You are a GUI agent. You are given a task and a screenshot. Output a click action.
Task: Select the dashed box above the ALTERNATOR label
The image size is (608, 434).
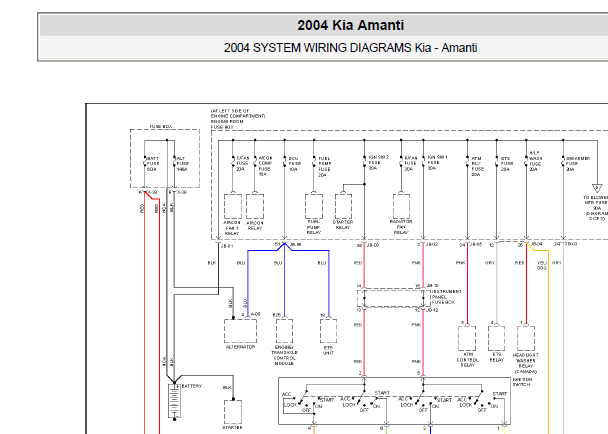240,331
